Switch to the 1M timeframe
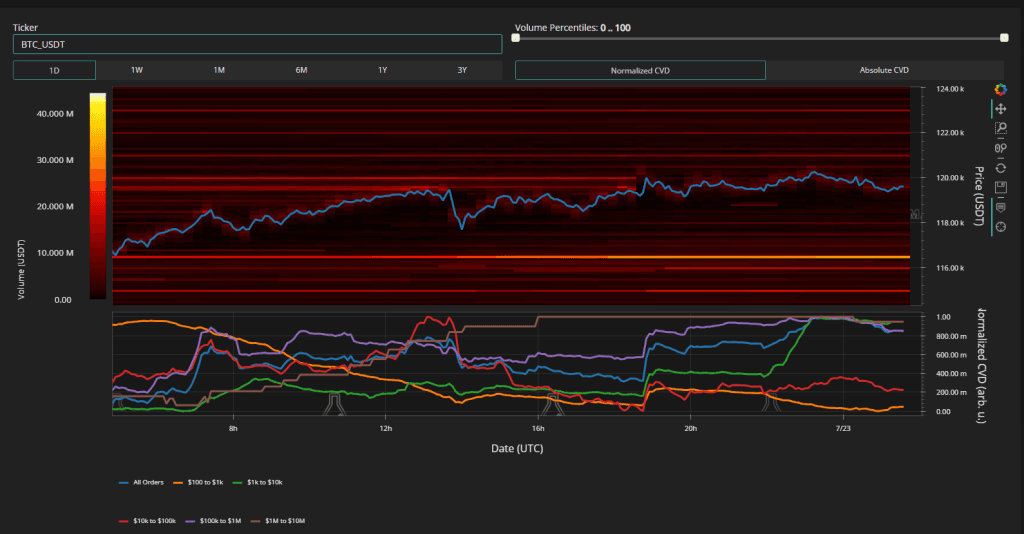The image size is (1024, 534). click(x=219, y=70)
